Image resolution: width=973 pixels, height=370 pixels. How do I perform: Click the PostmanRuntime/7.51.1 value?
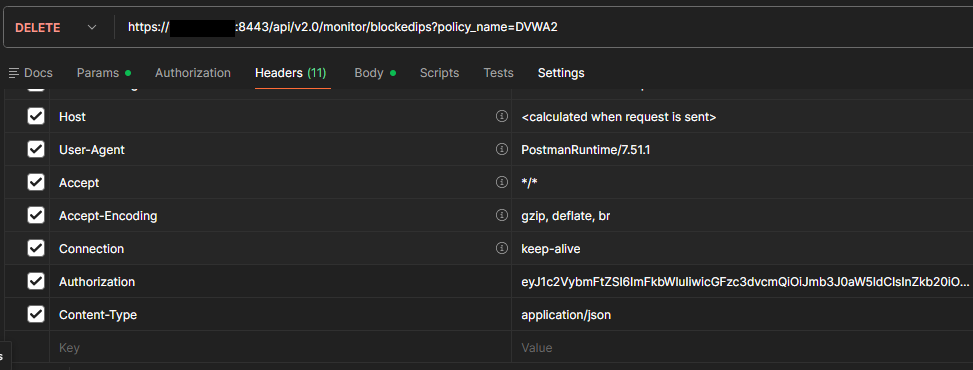[586, 150]
